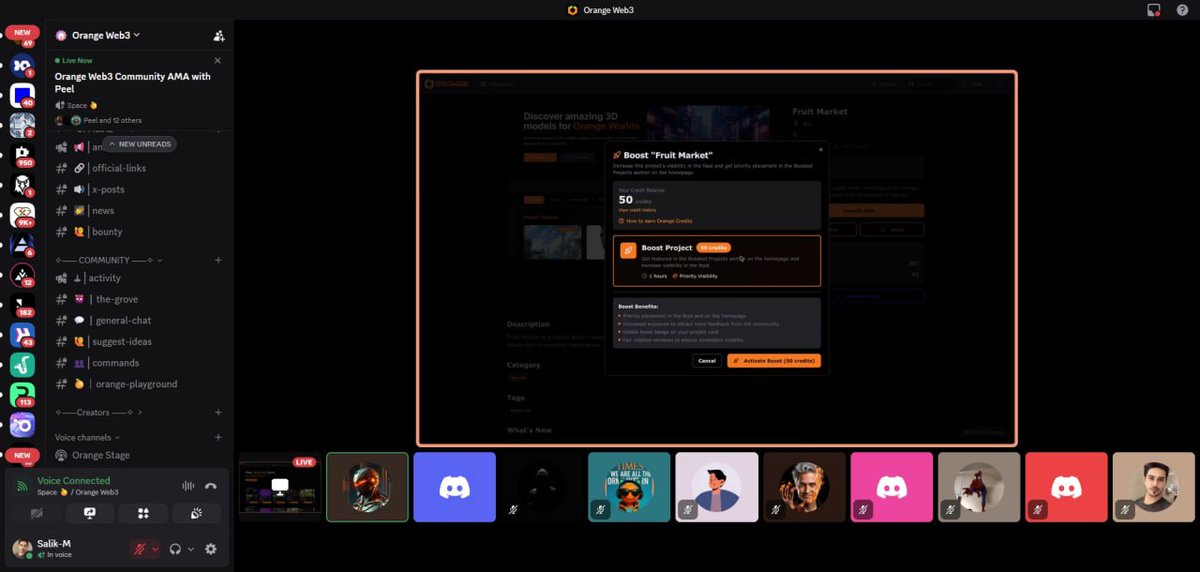Select the pink Discord logo participant tile

click(x=892, y=487)
